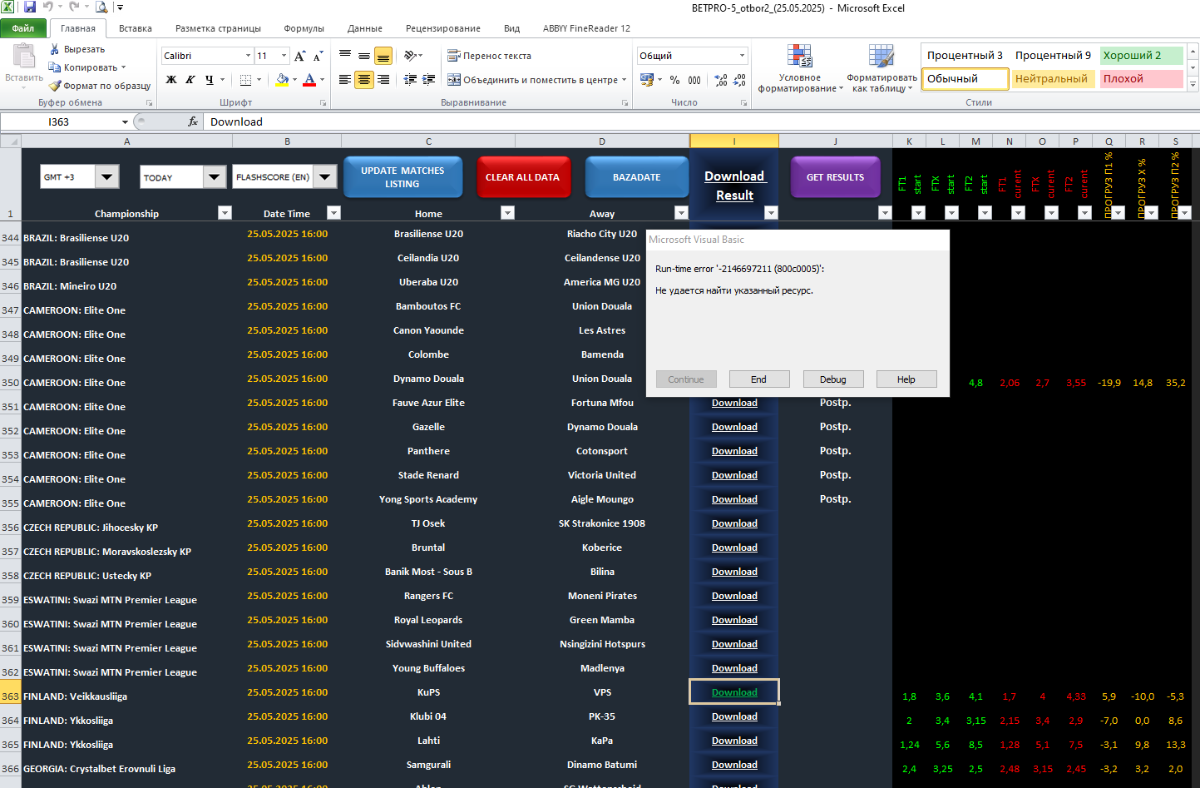
Task: Toggle bold (Ж) formatting
Action: click(x=171, y=80)
